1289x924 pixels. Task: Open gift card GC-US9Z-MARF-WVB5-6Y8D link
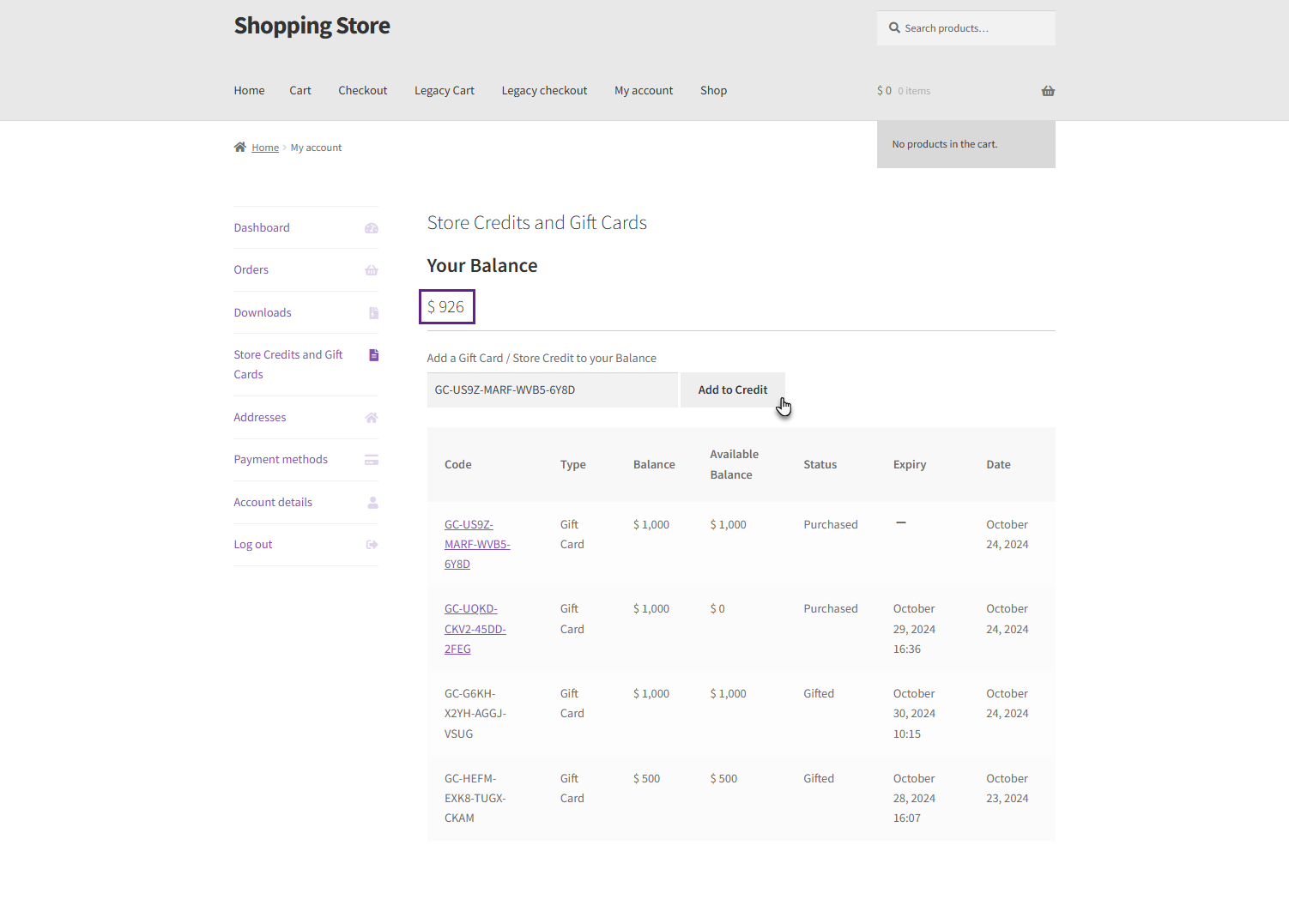[x=477, y=545]
